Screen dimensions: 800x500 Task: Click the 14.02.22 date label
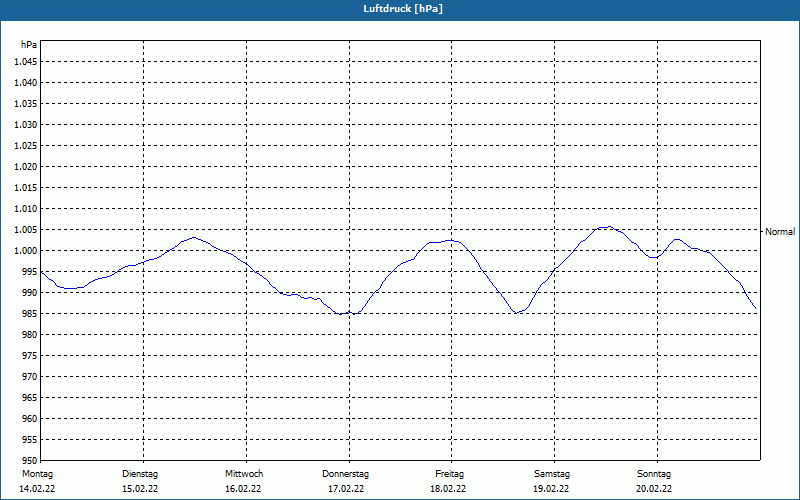point(37,489)
